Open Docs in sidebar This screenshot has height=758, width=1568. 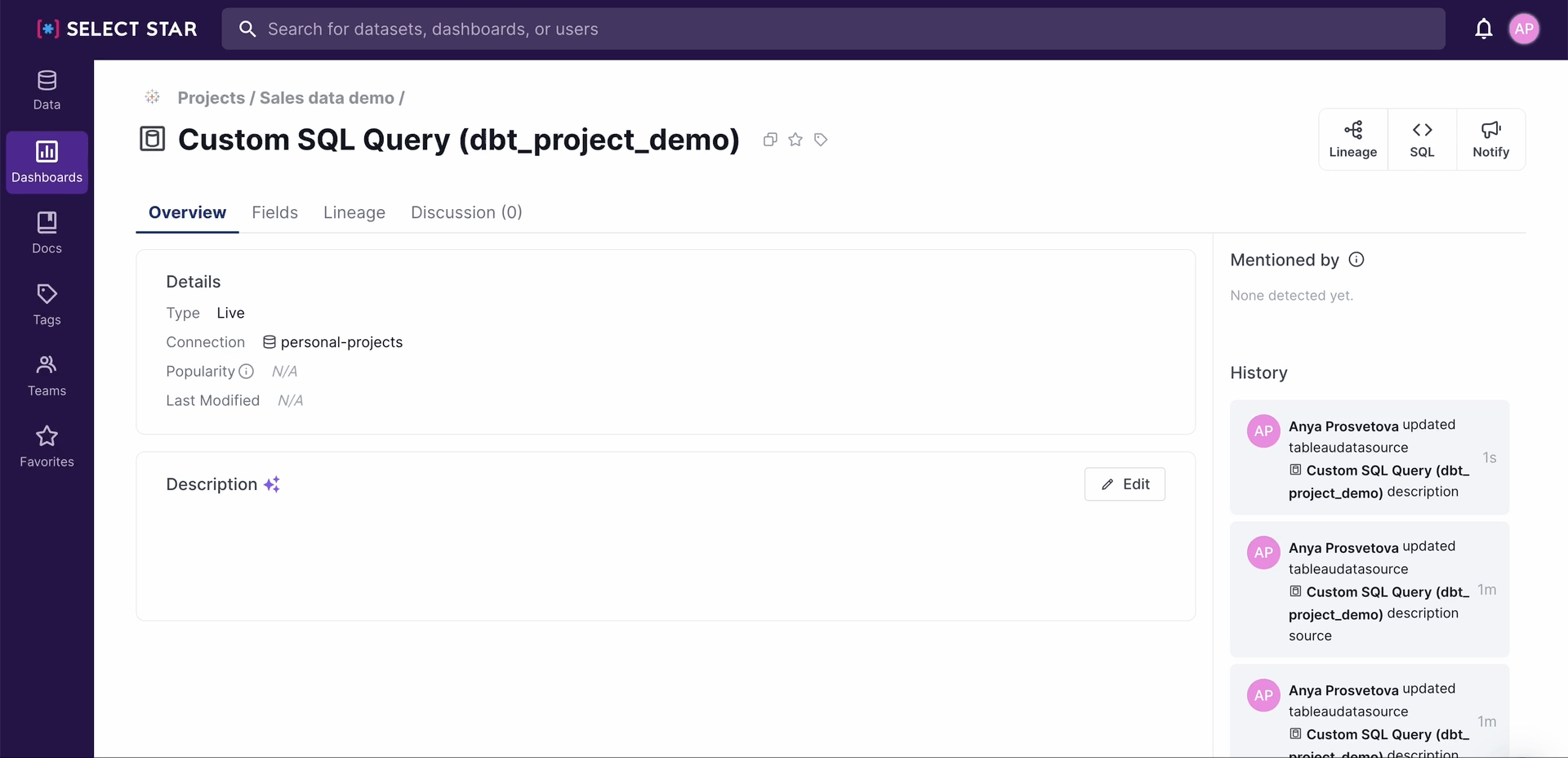47,234
